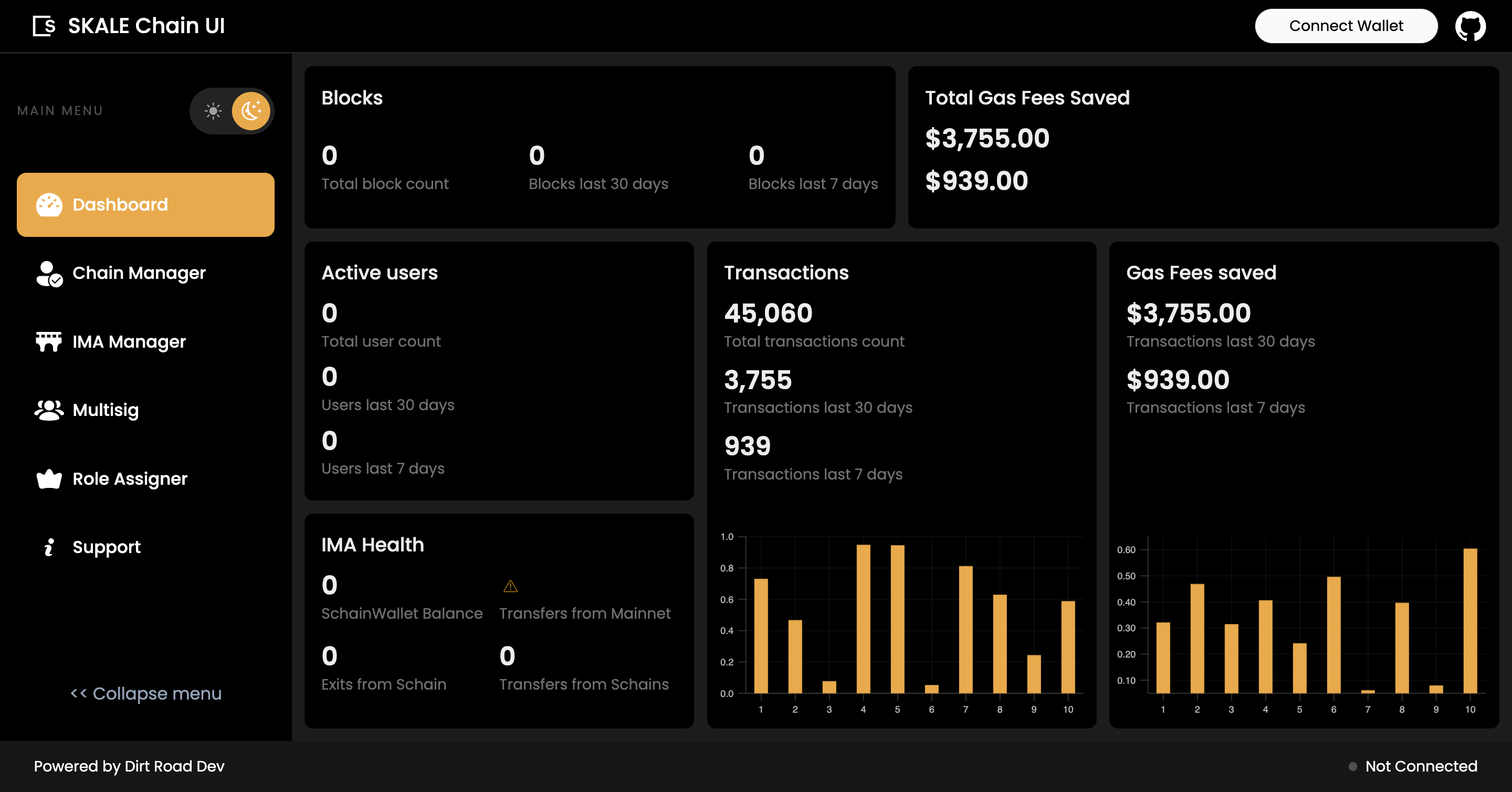Click bar 10 in Gas Fees saved chart
The height and width of the screenshot is (792, 1512).
click(1471, 621)
